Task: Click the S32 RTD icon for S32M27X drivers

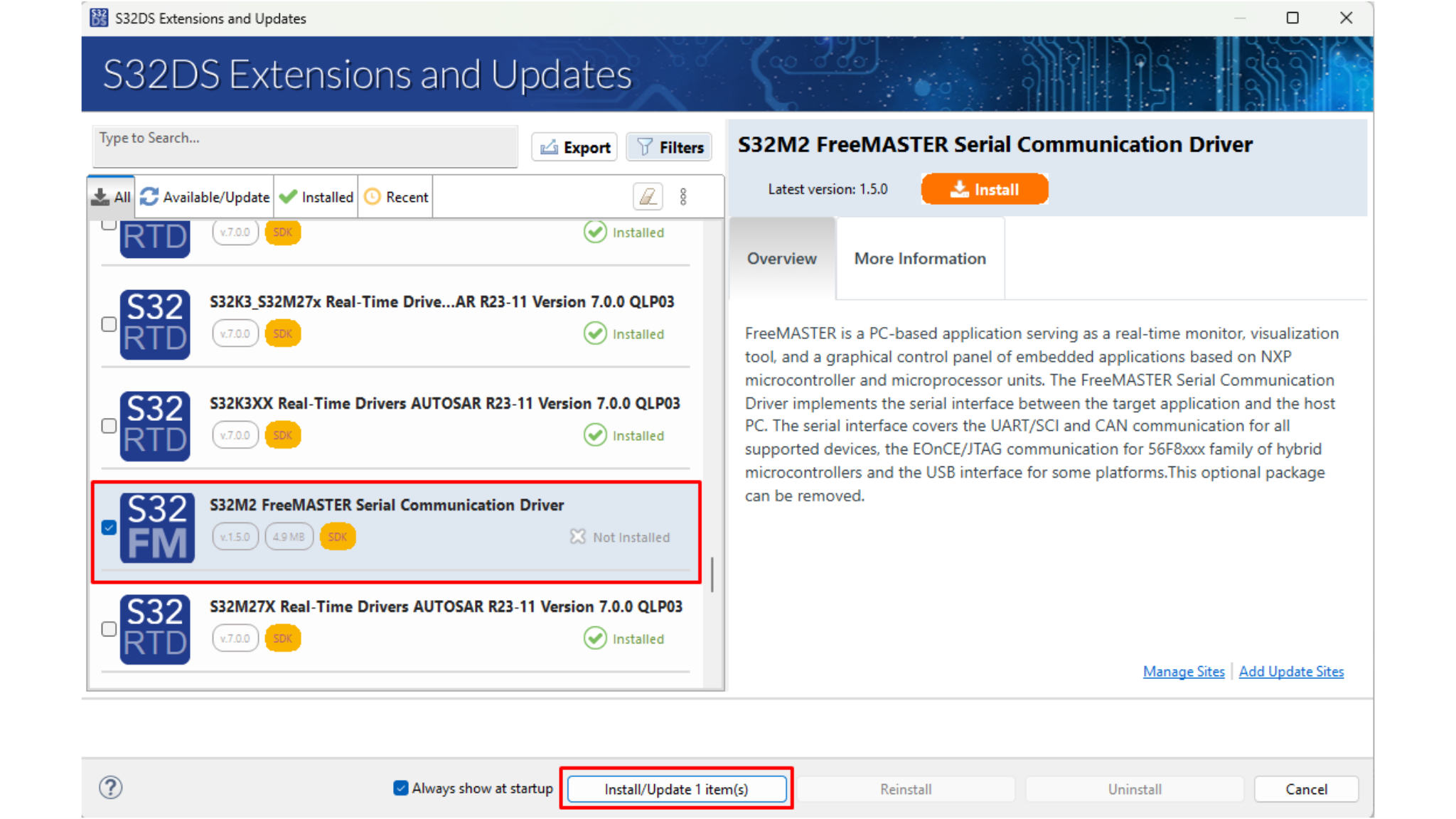Action: click(156, 629)
